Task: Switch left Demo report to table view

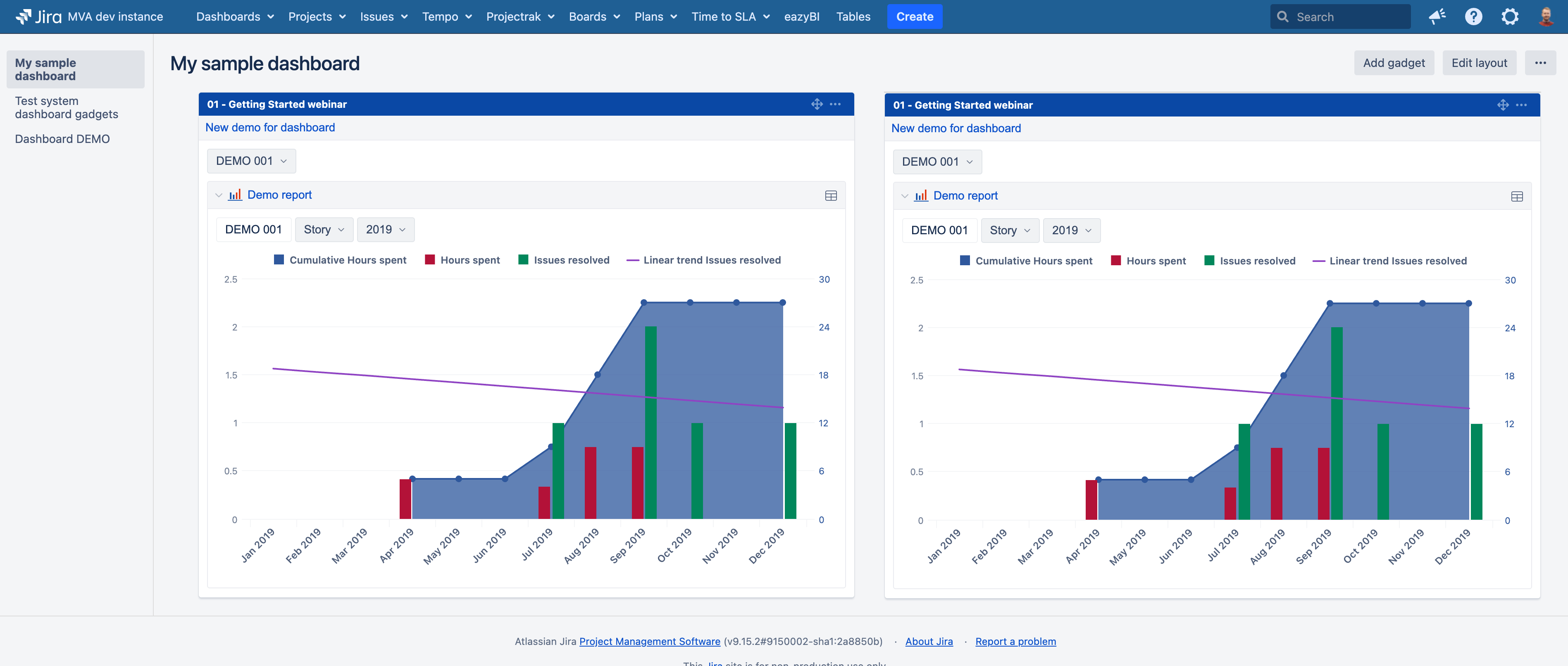Action: coord(830,195)
